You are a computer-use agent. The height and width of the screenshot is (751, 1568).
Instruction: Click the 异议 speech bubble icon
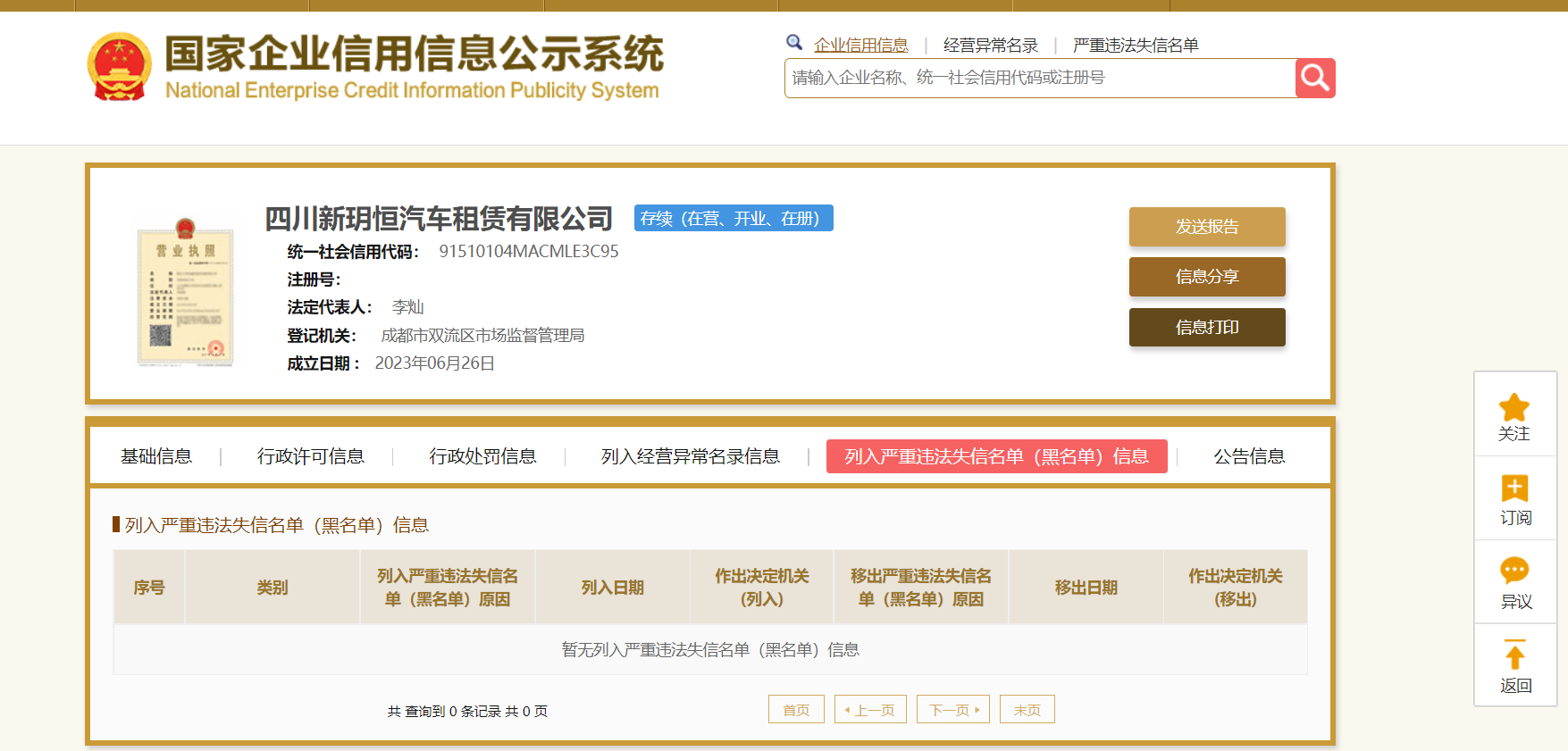click(1514, 570)
